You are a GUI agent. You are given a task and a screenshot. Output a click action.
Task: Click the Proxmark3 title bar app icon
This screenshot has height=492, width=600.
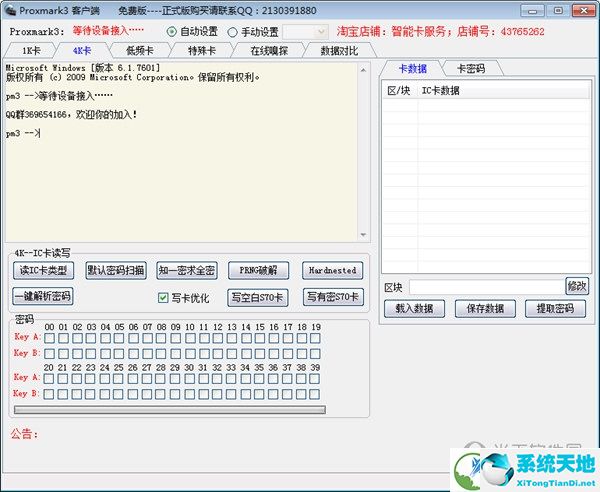coord(10,11)
